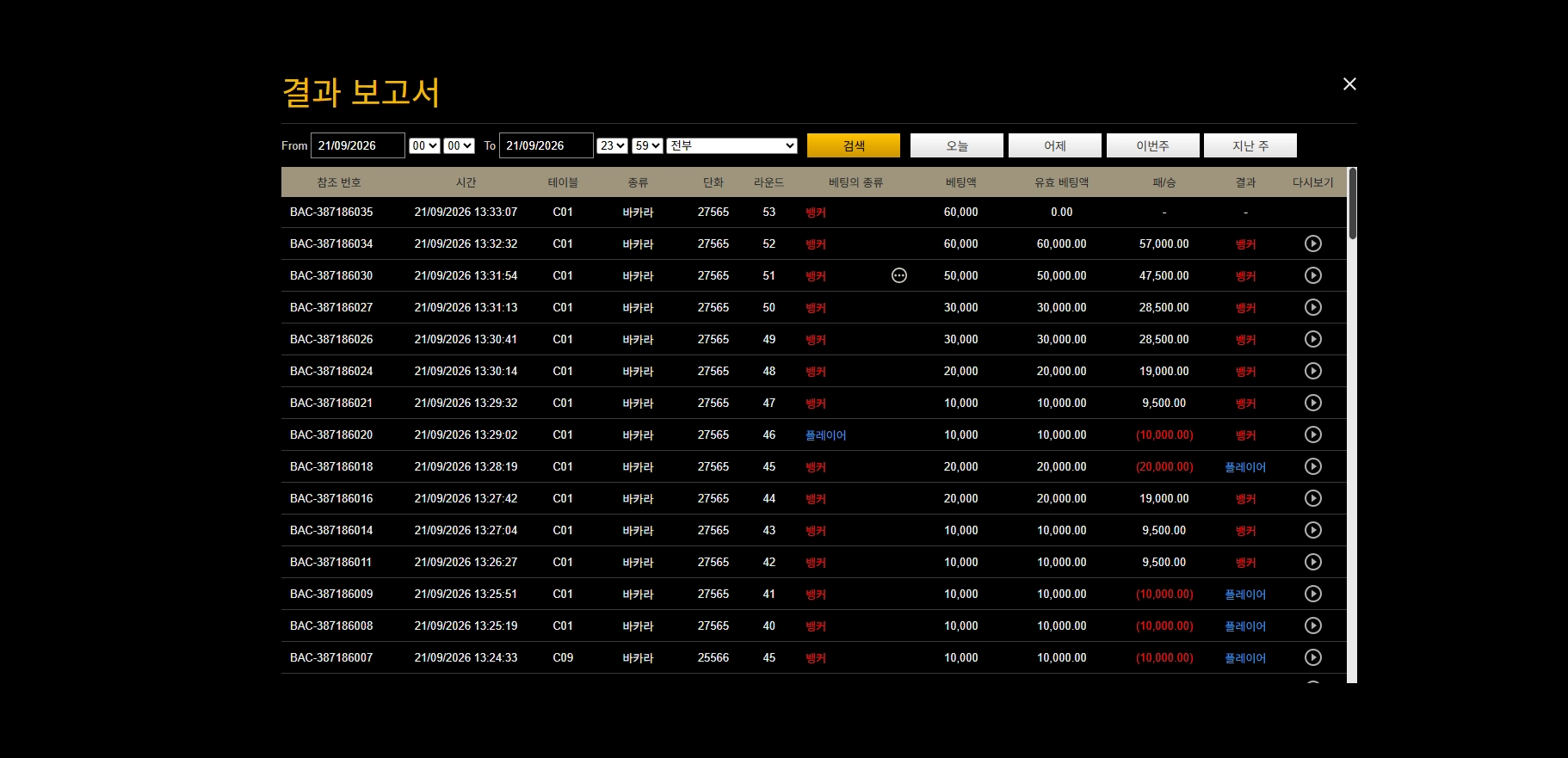Click the C09 table cell
The image size is (1568, 758).
pyautogui.click(x=563, y=657)
